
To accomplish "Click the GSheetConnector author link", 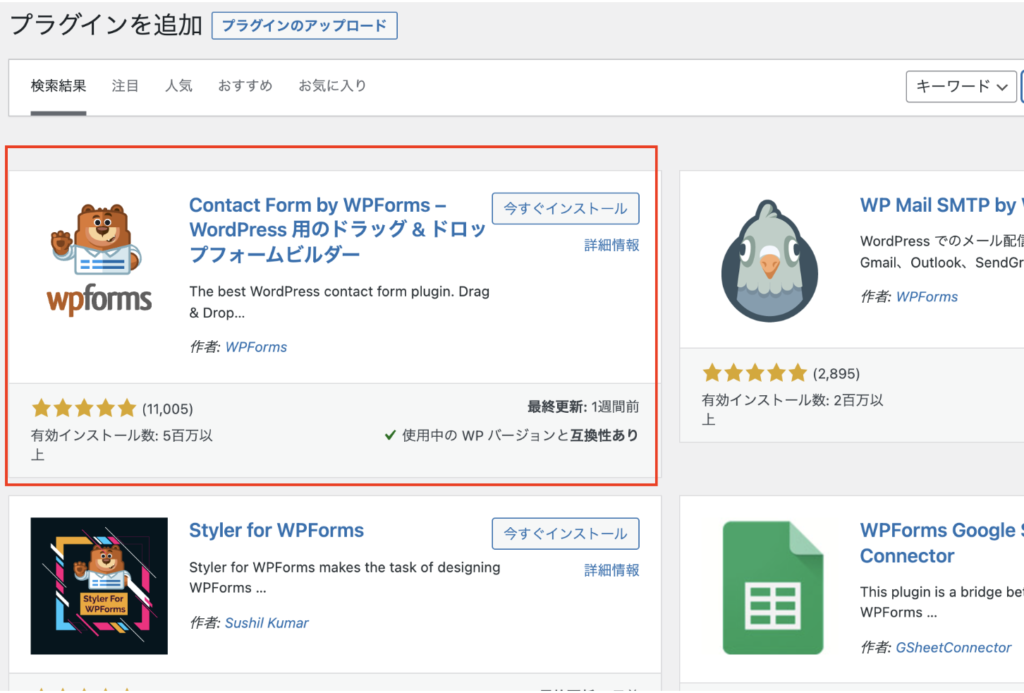I will click(x=953, y=647).
